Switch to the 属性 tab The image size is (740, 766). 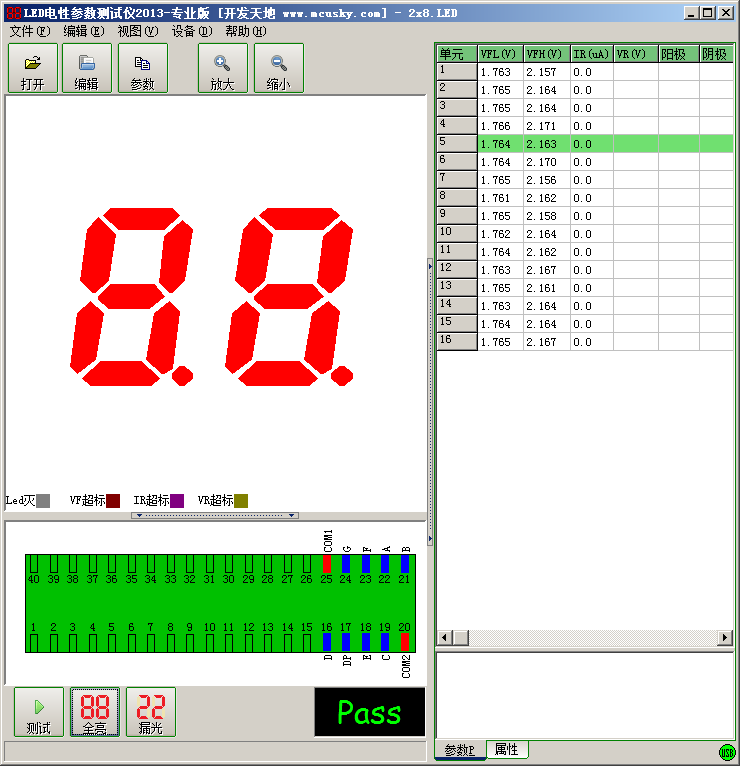click(506, 750)
